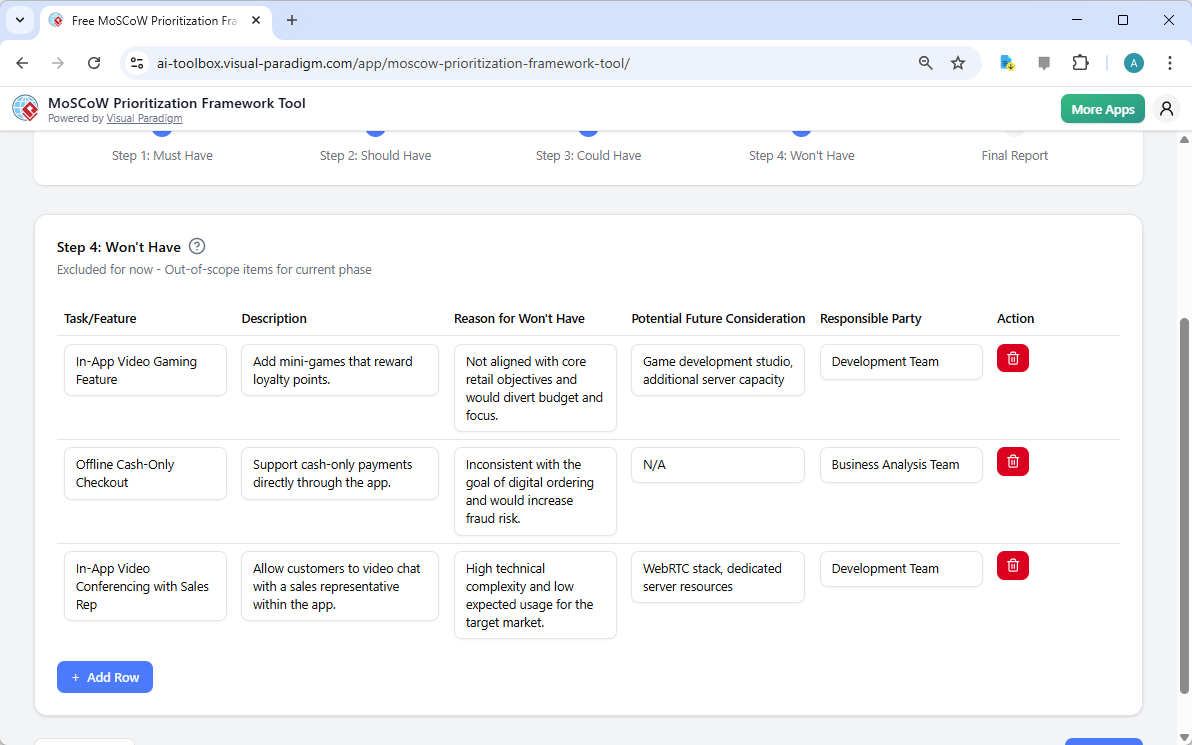
Task: Select the Free MoSCoW Prioritization browser tab
Action: coord(150,20)
